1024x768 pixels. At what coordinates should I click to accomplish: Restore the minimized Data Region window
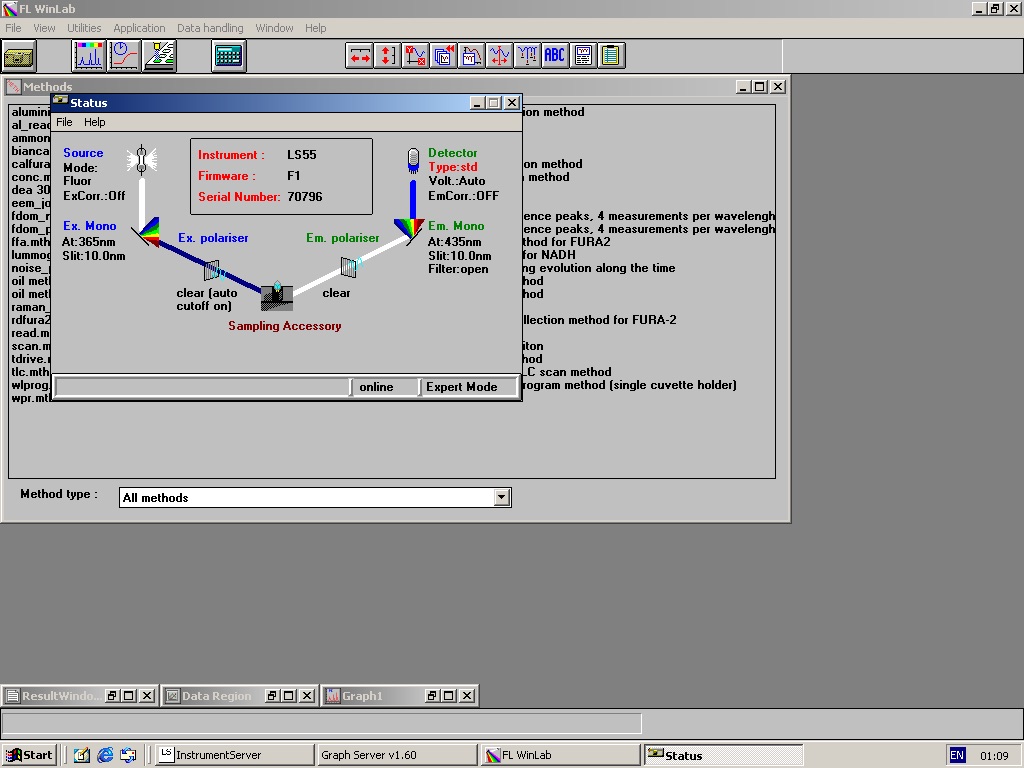click(x=273, y=696)
